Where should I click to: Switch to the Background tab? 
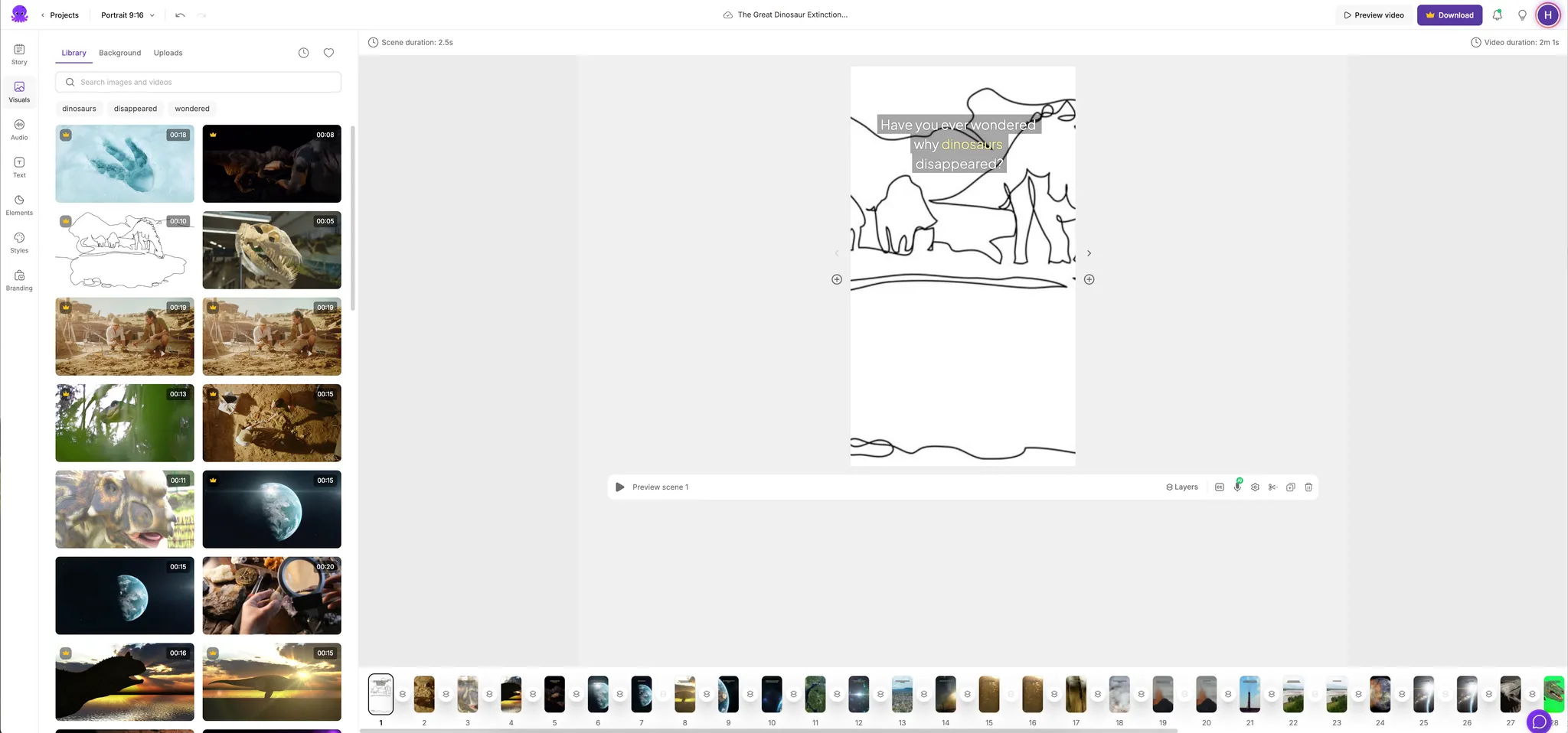(119, 53)
